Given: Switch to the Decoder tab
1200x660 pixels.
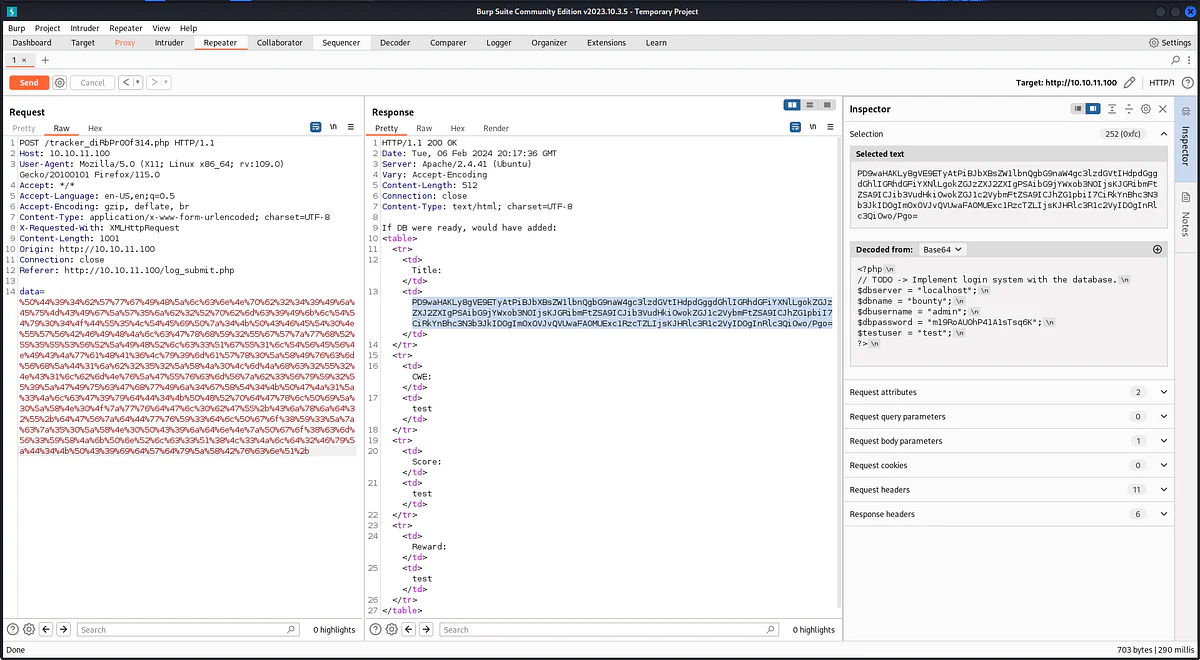Looking at the screenshot, I should click(x=395, y=43).
